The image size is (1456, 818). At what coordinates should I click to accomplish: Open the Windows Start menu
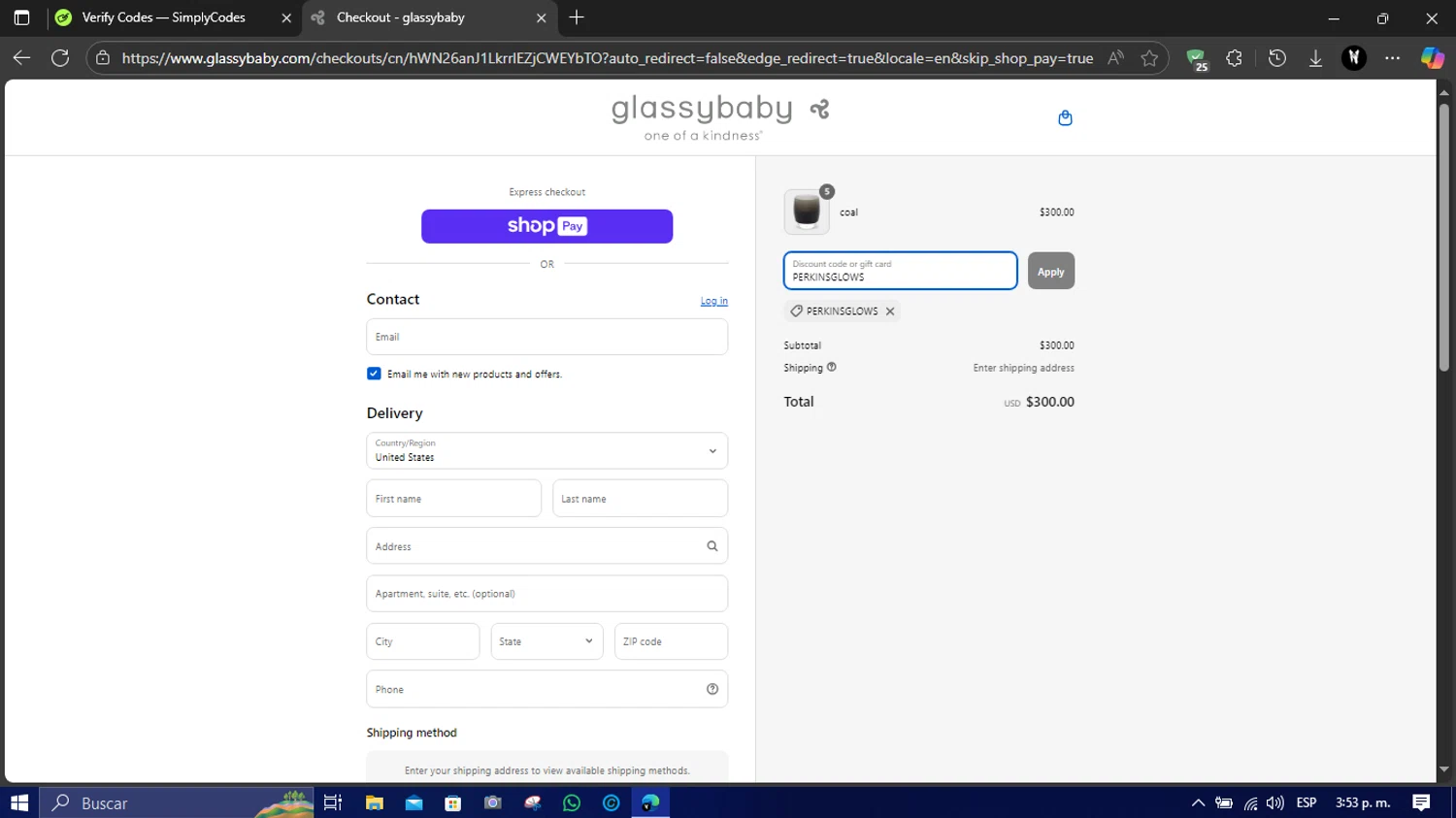19,802
